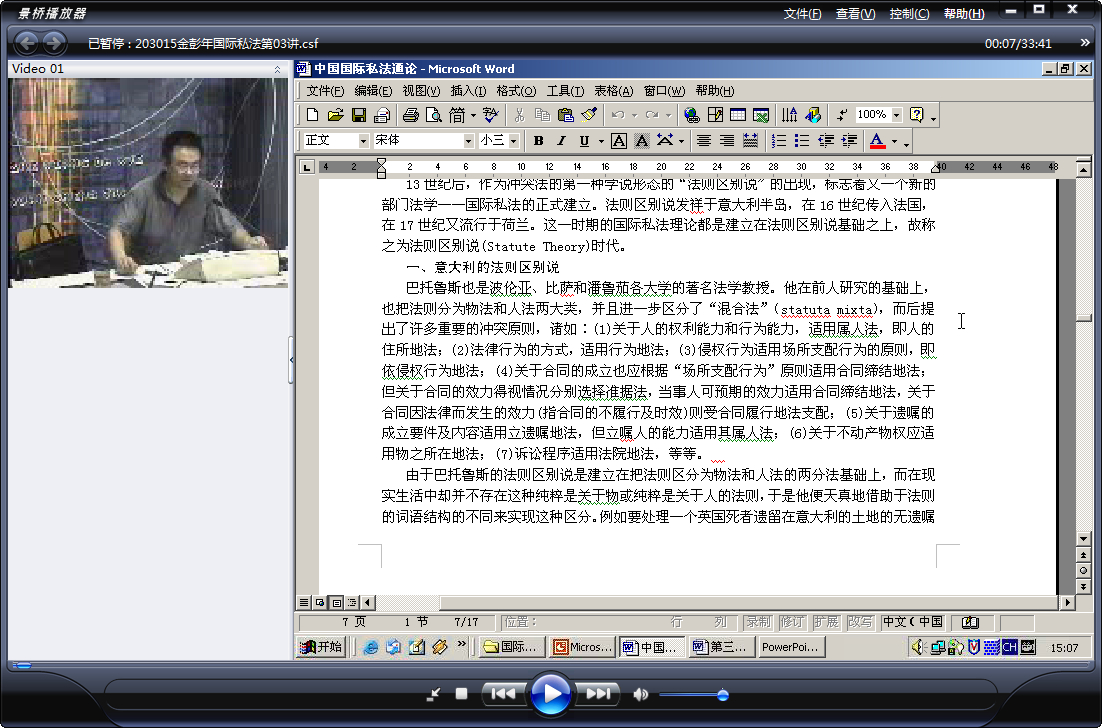Collapse the Video 01 panel
This screenshot has height=728, width=1102.
pos(277,70)
